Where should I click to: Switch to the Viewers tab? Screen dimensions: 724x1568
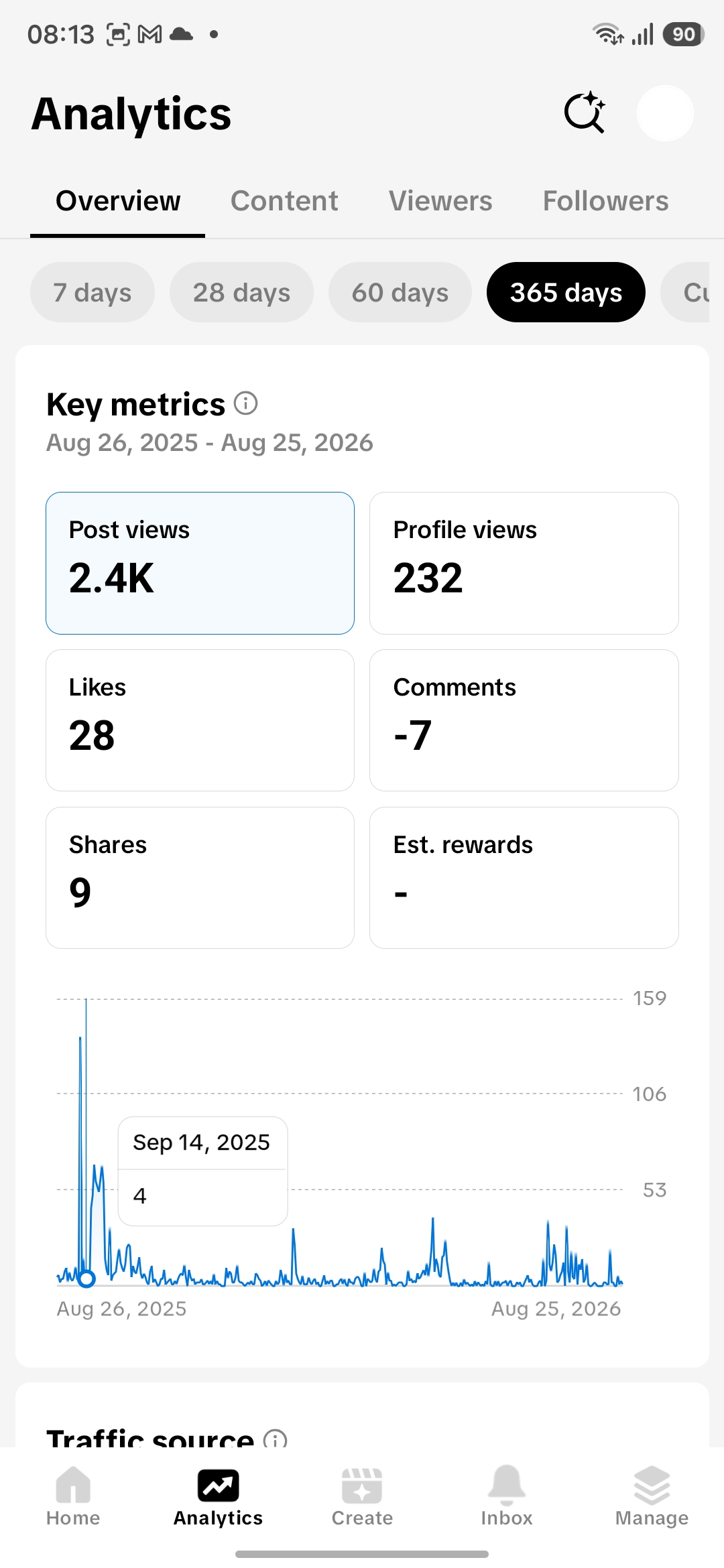(440, 201)
